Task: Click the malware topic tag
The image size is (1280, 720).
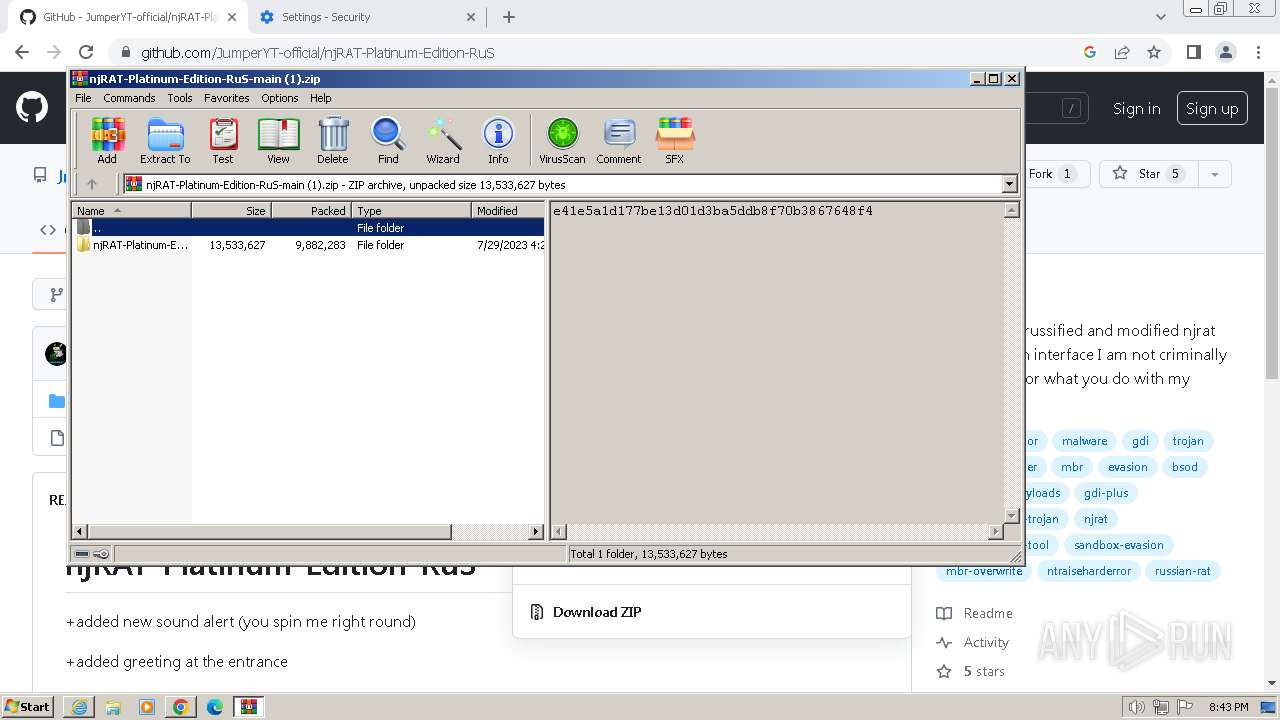Action: [x=1084, y=441]
